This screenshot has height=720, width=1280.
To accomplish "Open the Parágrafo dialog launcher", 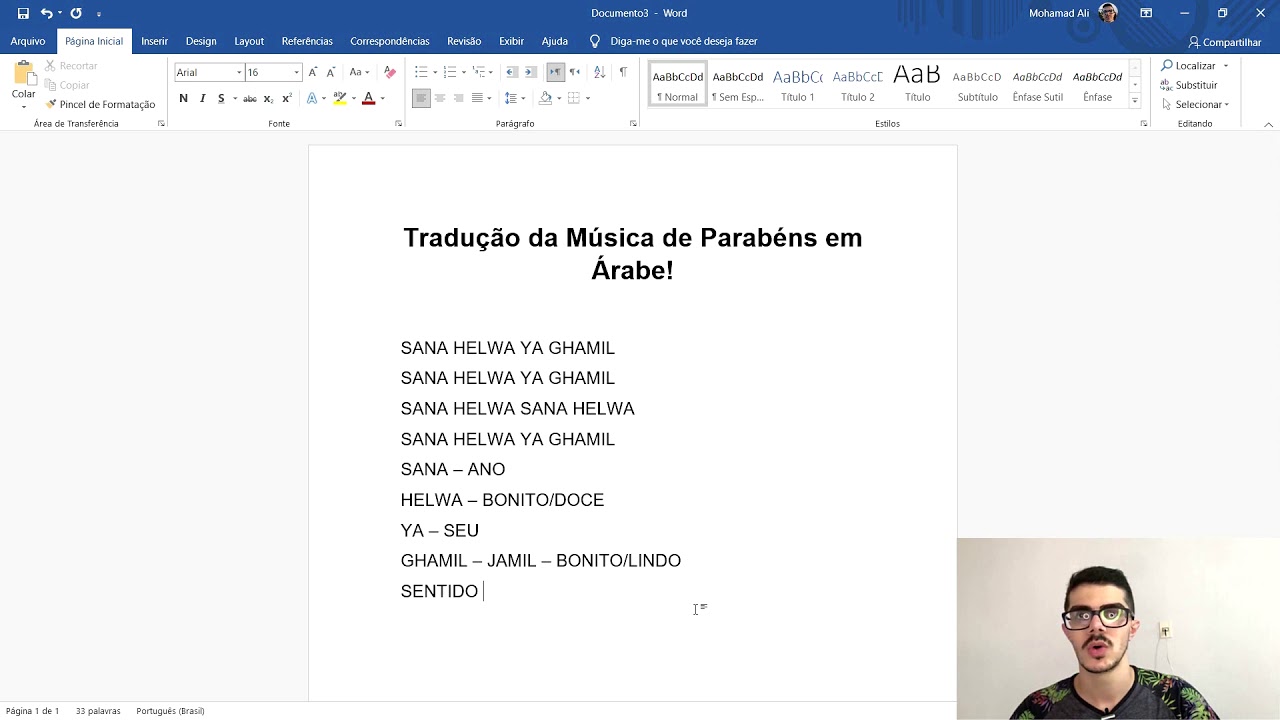I will [633, 124].
